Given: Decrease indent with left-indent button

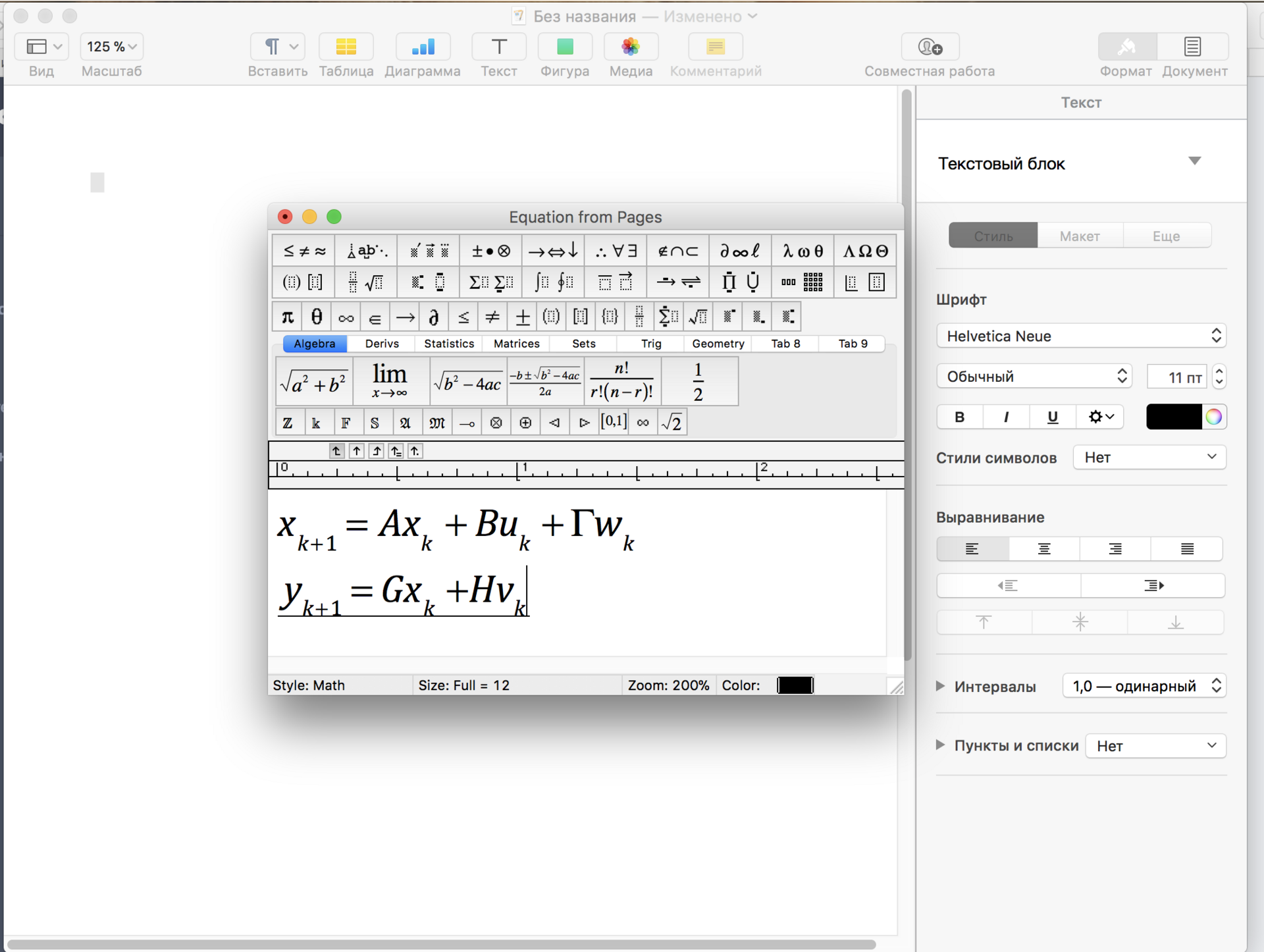Looking at the screenshot, I should coord(1009,585).
